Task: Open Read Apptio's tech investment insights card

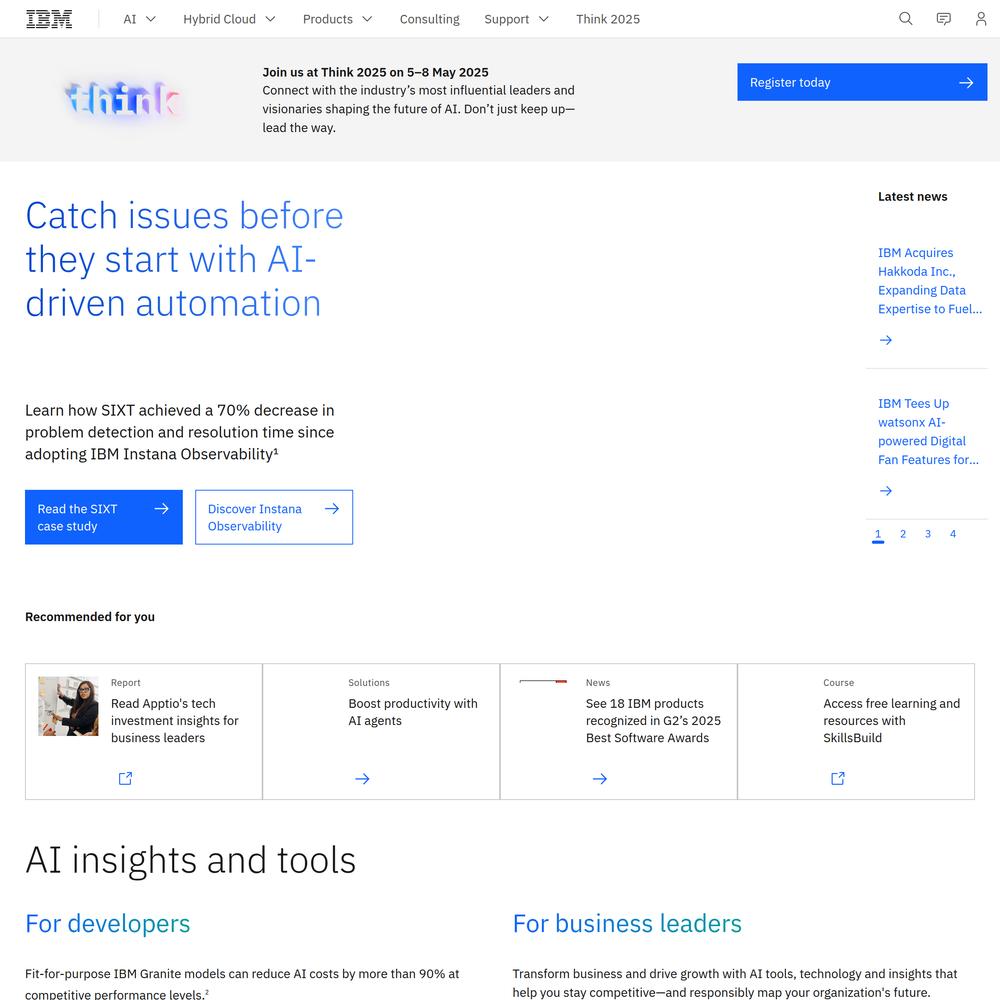Action: (143, 732)
